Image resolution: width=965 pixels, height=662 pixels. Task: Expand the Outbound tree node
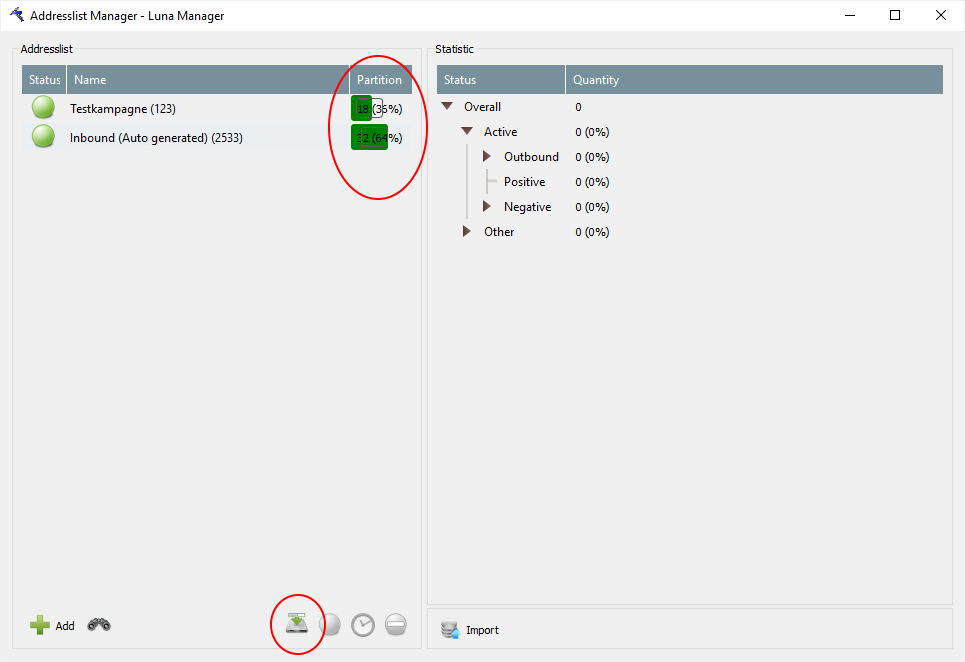487,157
